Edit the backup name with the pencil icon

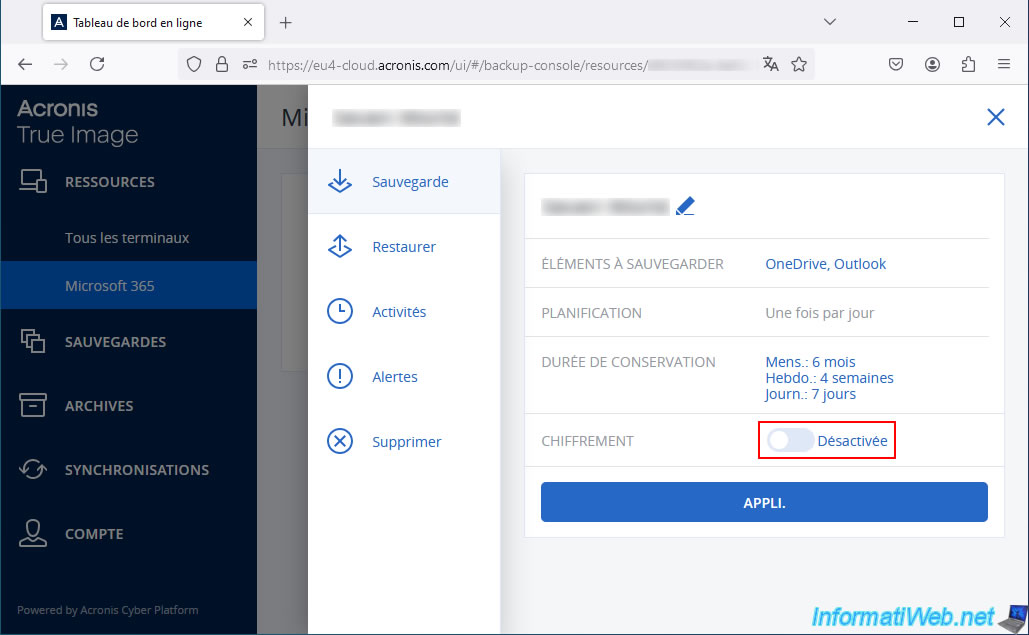tap(685, 206)
